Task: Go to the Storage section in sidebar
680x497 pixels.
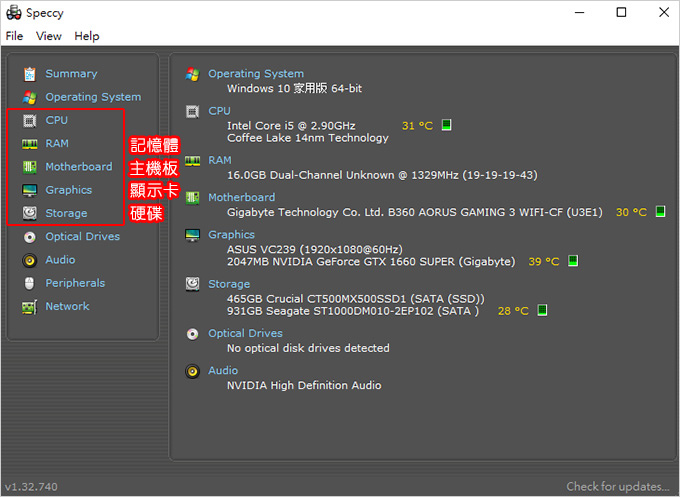Action: coord(66,213)
